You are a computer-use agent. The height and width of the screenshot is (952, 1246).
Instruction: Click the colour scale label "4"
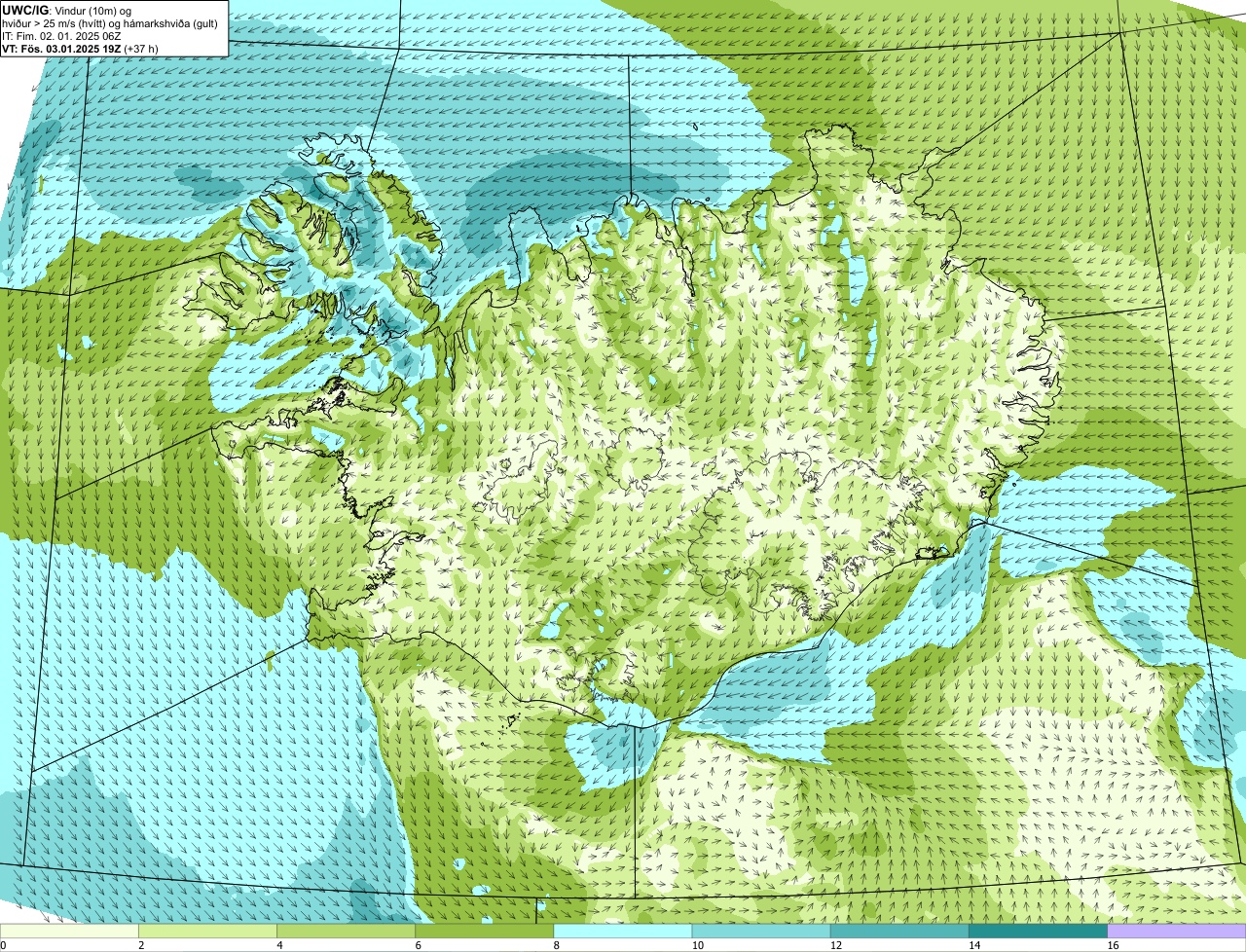point(279,945)
